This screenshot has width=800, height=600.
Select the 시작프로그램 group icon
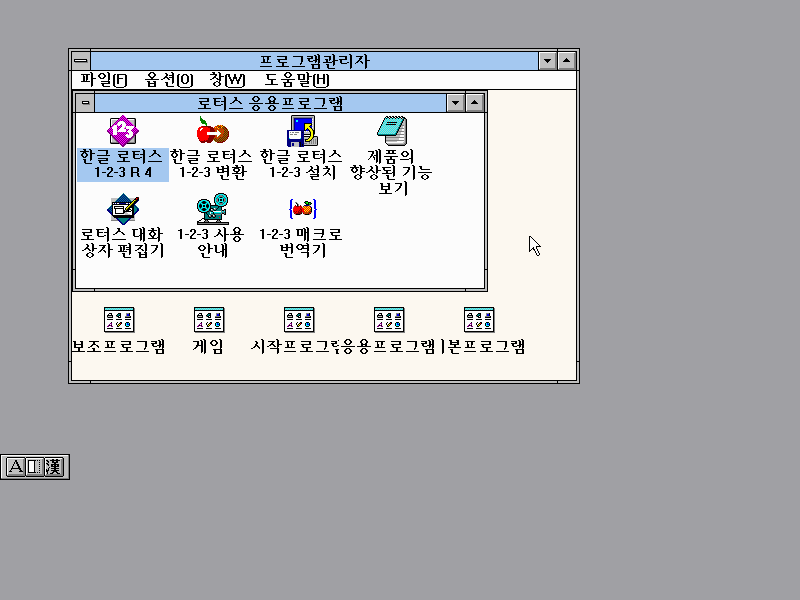(x=299, y=320)
